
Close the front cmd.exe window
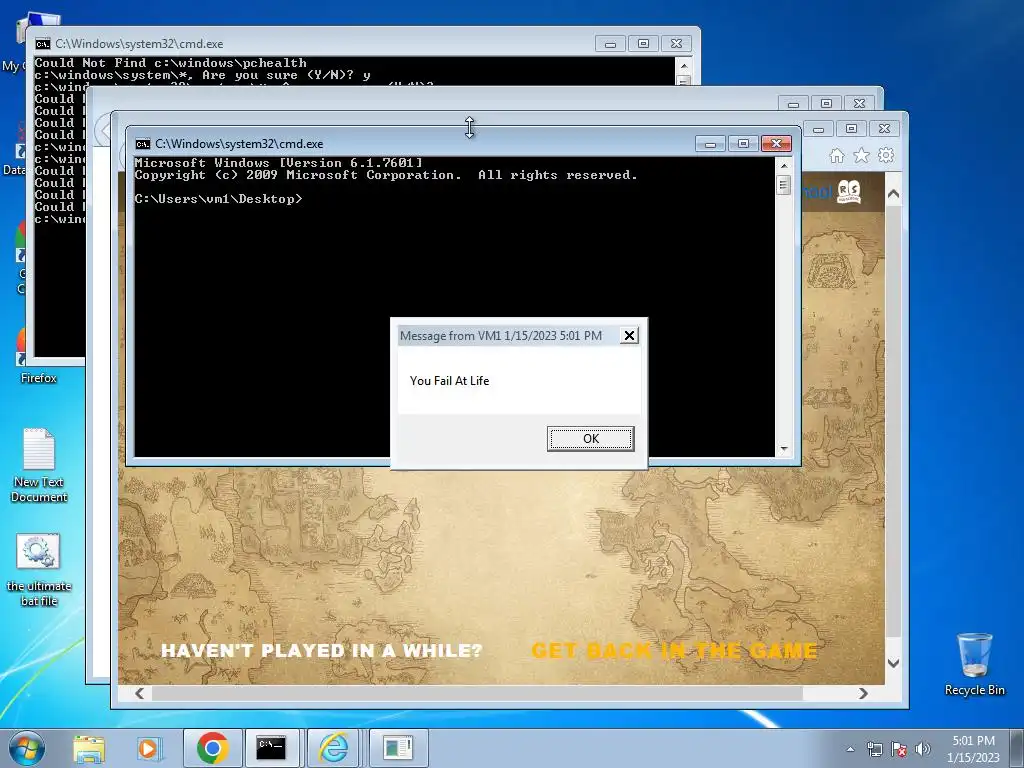pos(776,144)
